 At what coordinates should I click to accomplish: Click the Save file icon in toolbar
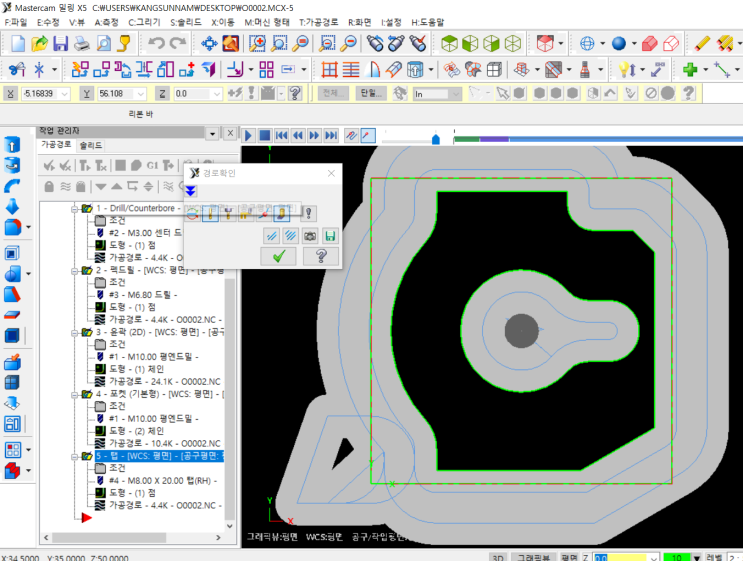click(x=61, y=43)
